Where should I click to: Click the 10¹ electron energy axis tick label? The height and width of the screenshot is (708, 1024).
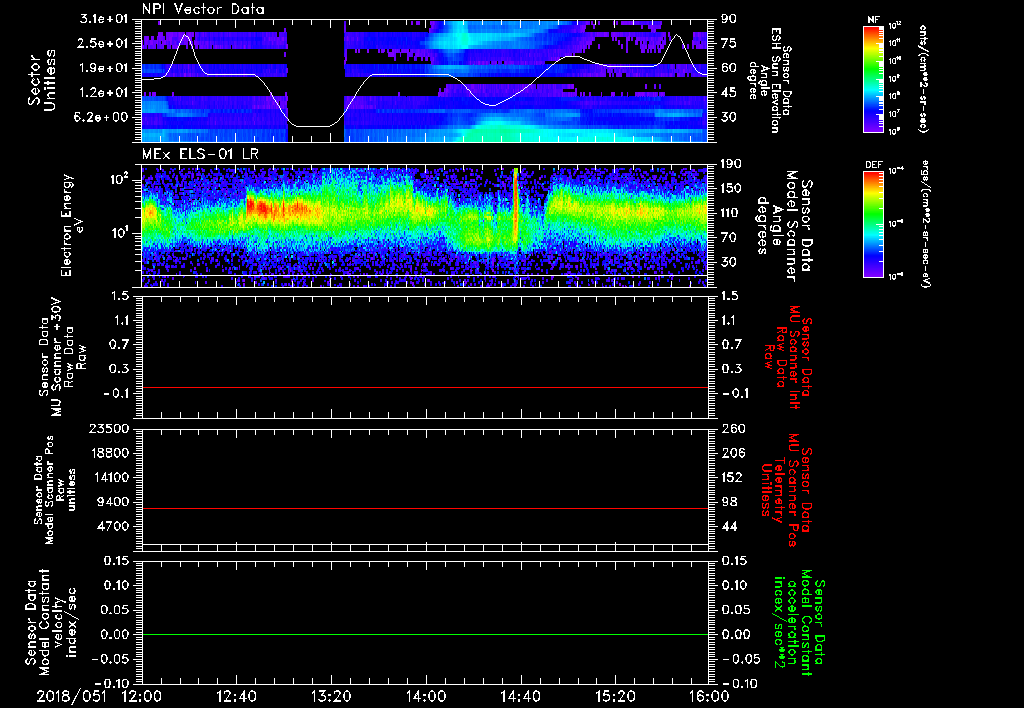pos(120,233)
